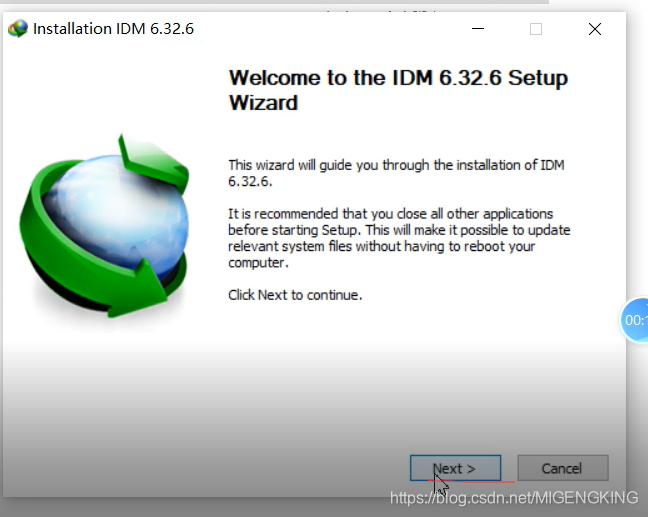
Task: Click the 'Click Next to continue.' text
Action: point(295,295)
